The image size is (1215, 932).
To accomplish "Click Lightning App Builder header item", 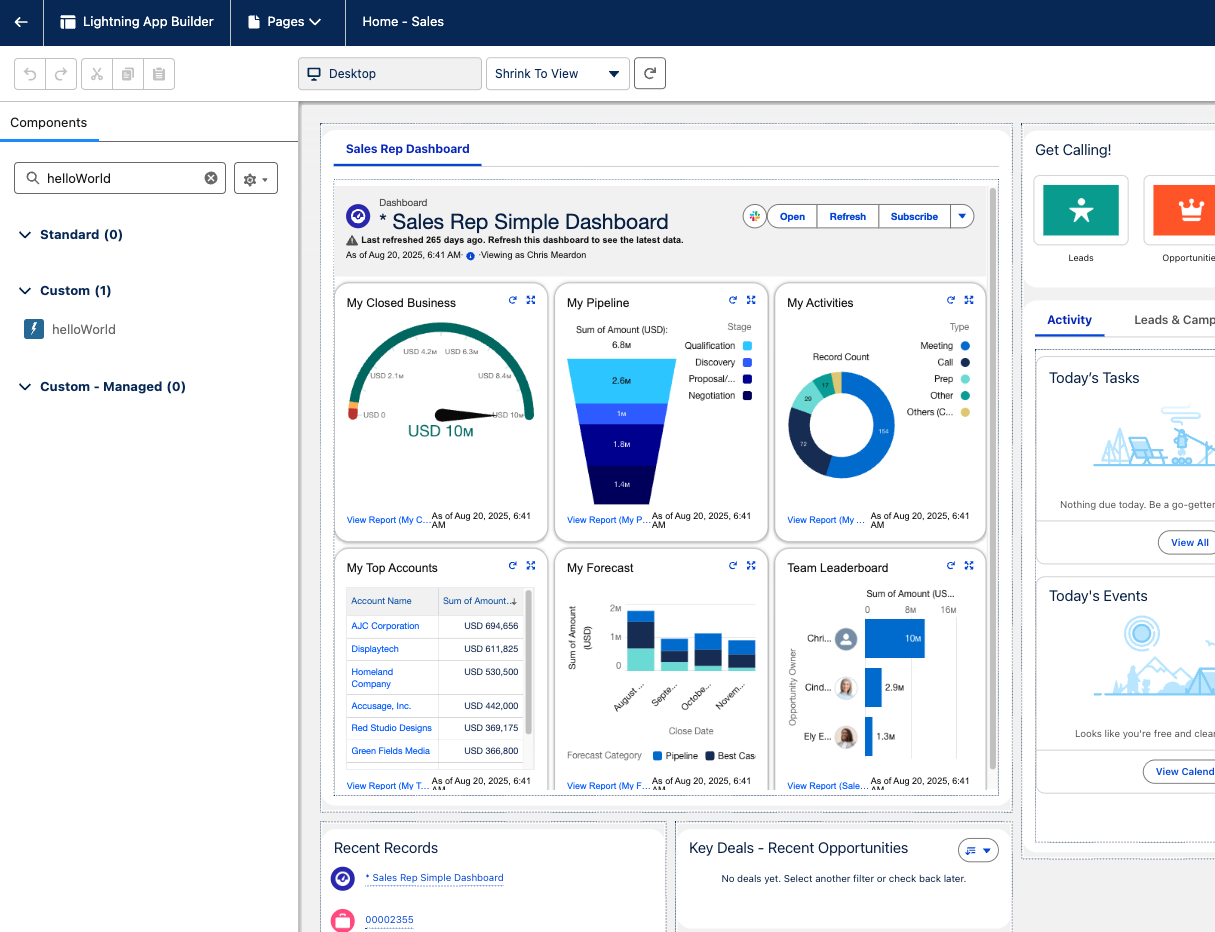I will click(x=136, y=22).
